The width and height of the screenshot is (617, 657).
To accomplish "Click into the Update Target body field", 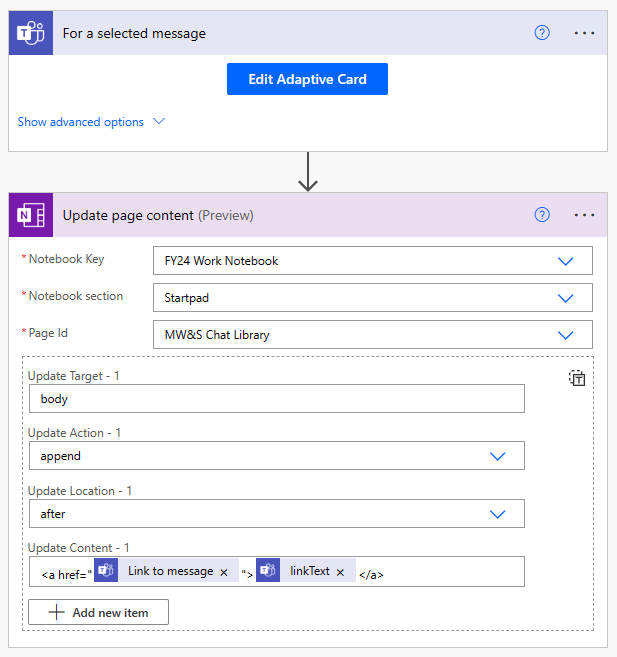I will pyautogui.click(x=276, y=399).
